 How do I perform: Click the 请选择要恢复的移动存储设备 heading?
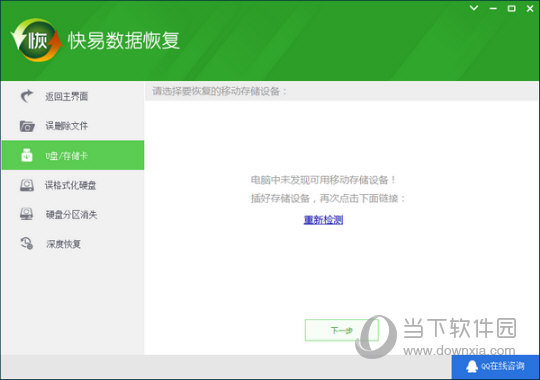(x=219, y=91)
